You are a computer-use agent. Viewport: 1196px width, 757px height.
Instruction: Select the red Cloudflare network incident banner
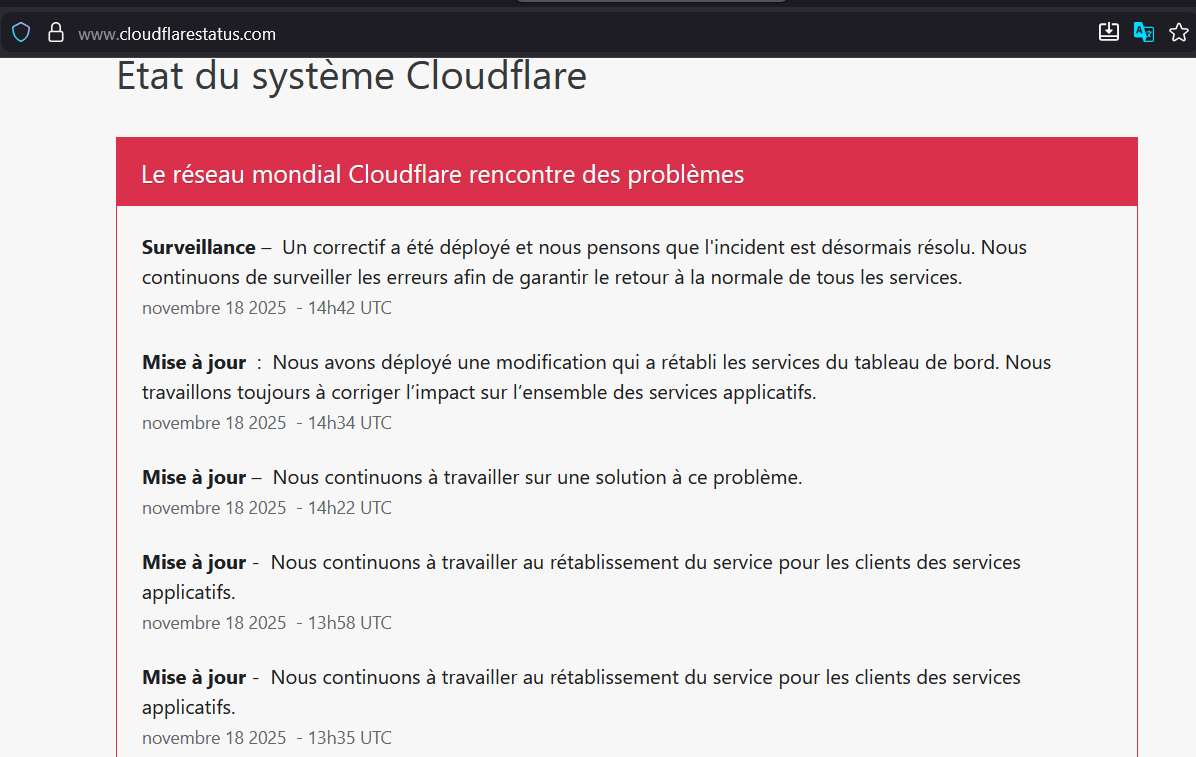[626, 173]
